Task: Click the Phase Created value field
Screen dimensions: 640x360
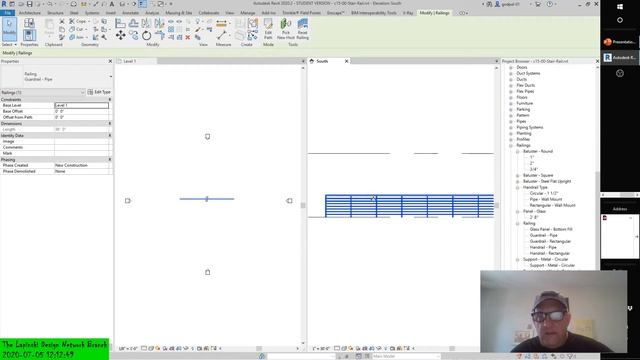Action: tap(82, 165)
